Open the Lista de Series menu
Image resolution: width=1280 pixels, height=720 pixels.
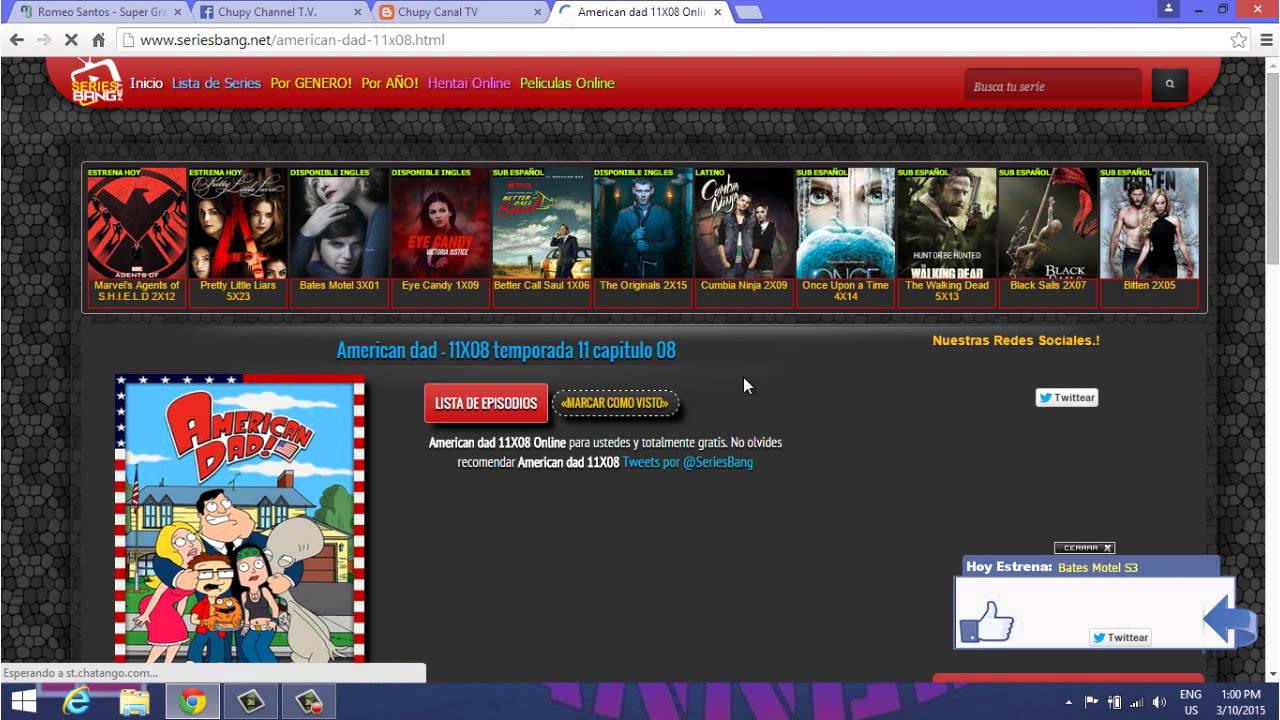point(216,83)
